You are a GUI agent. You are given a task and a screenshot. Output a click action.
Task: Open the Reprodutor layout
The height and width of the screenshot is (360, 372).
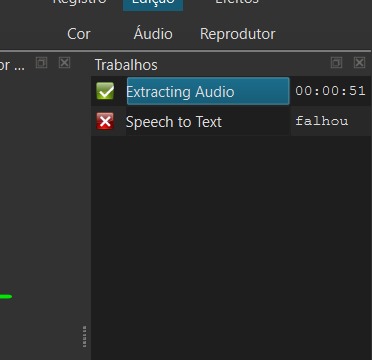238,34
